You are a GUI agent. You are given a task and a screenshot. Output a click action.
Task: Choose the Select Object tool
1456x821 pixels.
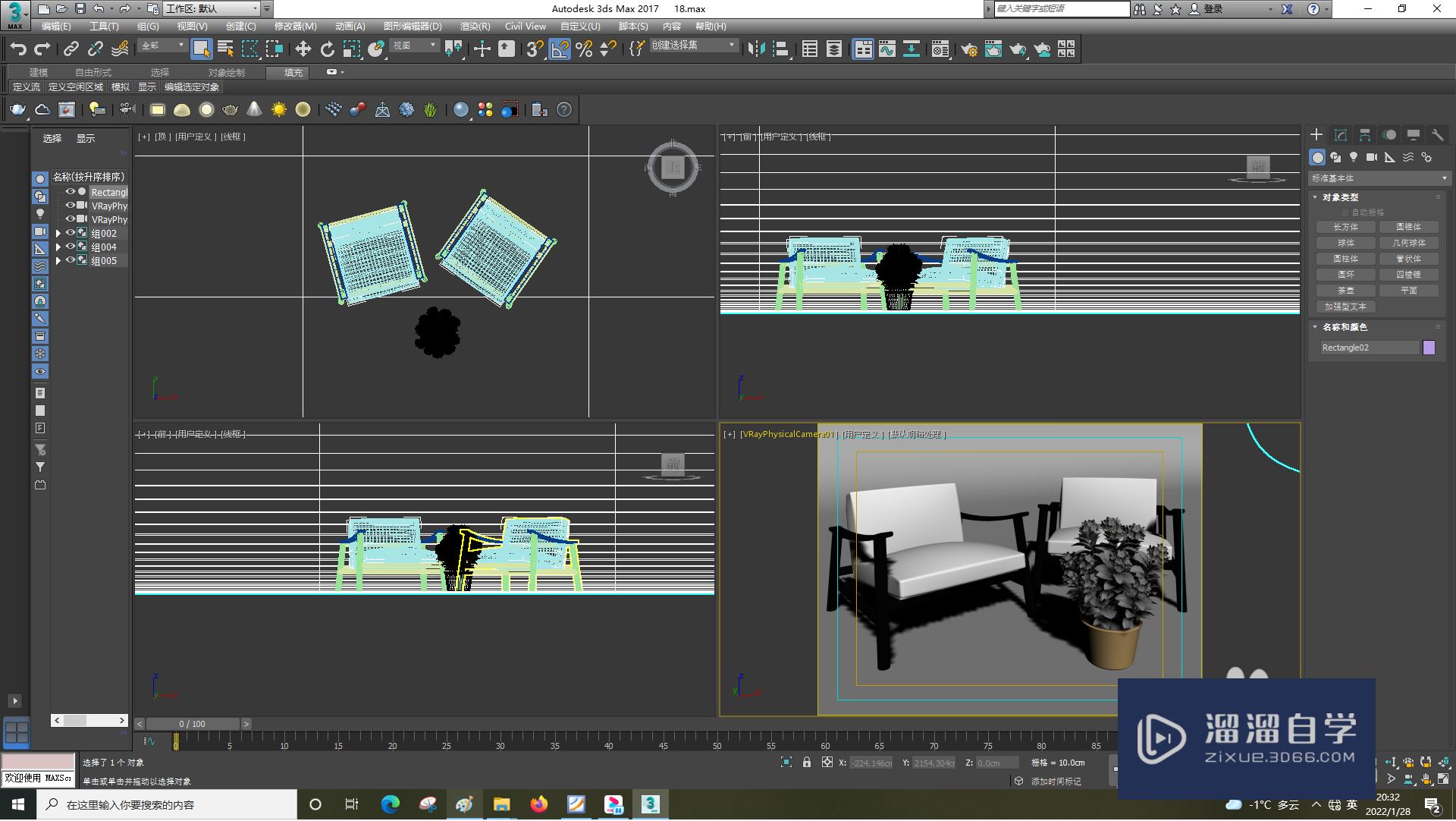point(201,49)
